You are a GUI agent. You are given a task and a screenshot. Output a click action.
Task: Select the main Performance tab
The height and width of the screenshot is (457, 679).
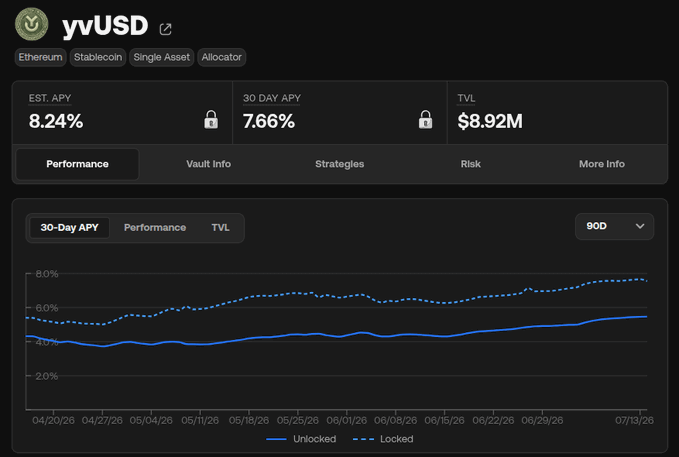tap(78, 164)
